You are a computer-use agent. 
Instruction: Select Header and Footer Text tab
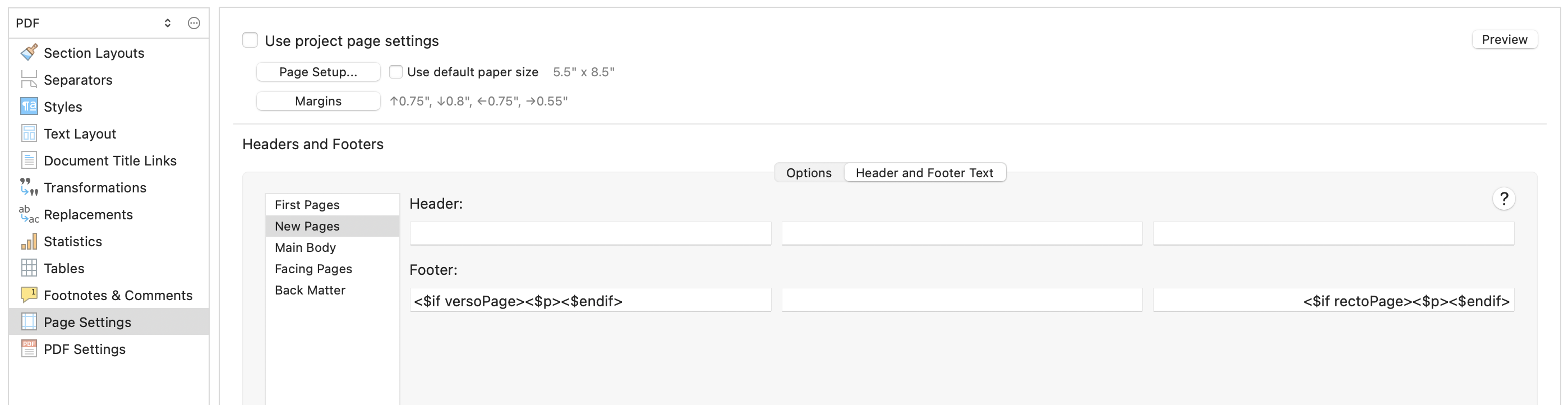coord(924,172)
